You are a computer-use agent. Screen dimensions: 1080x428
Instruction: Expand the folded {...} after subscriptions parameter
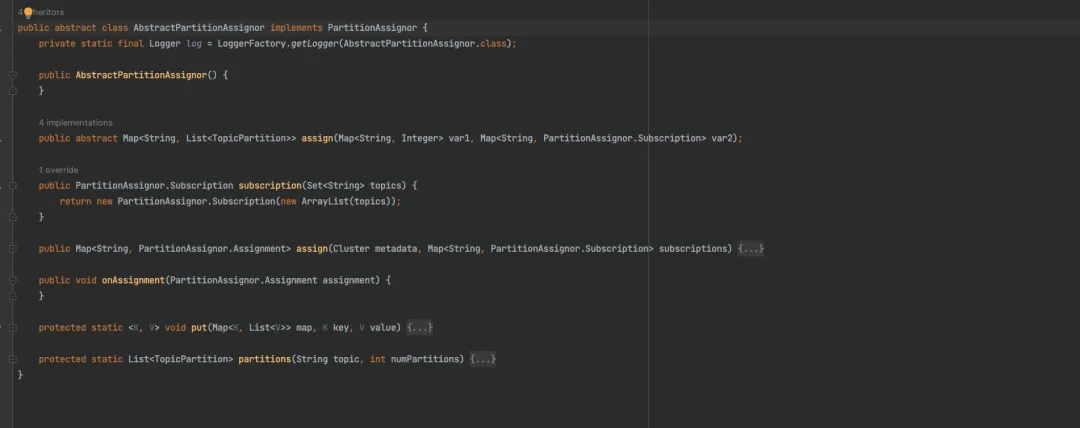pyautogui.click(x=751, y=248)
